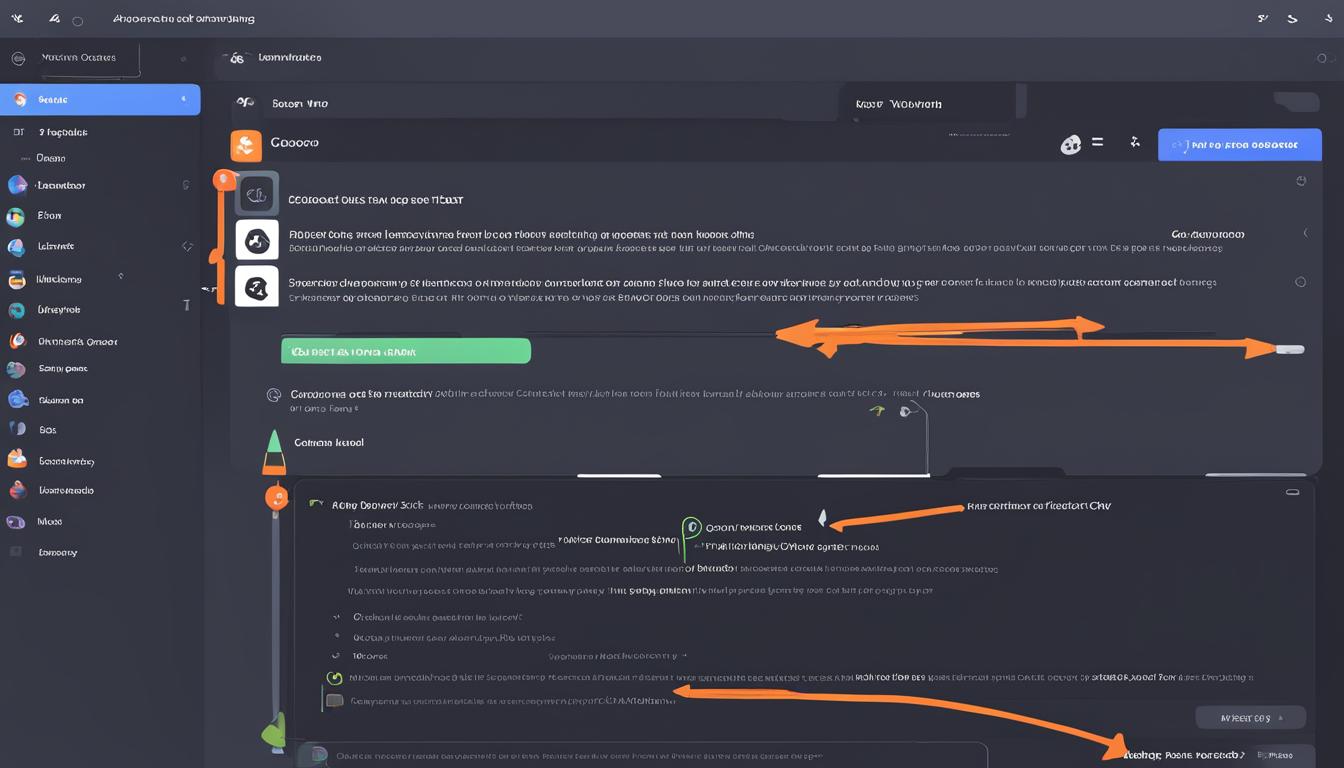Click the orange app icon in the panel header
This screenshot has height=768, width=1344.
click(246, 145)
